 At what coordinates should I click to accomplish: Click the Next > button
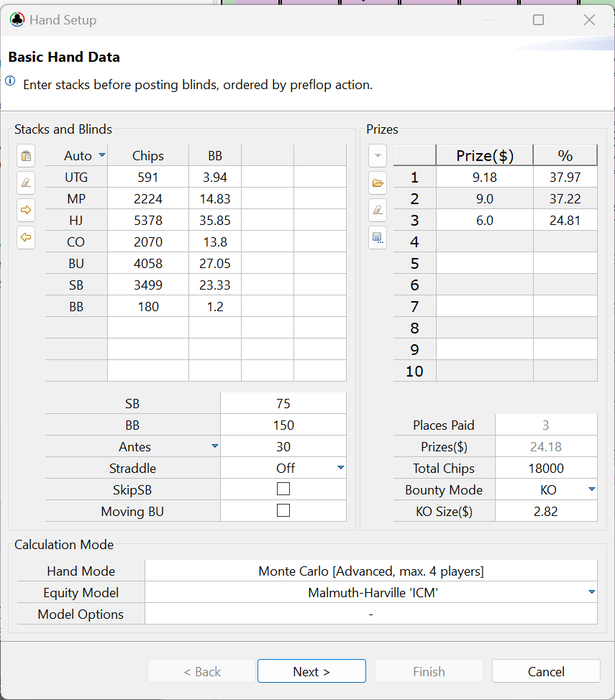pos(312,671)
